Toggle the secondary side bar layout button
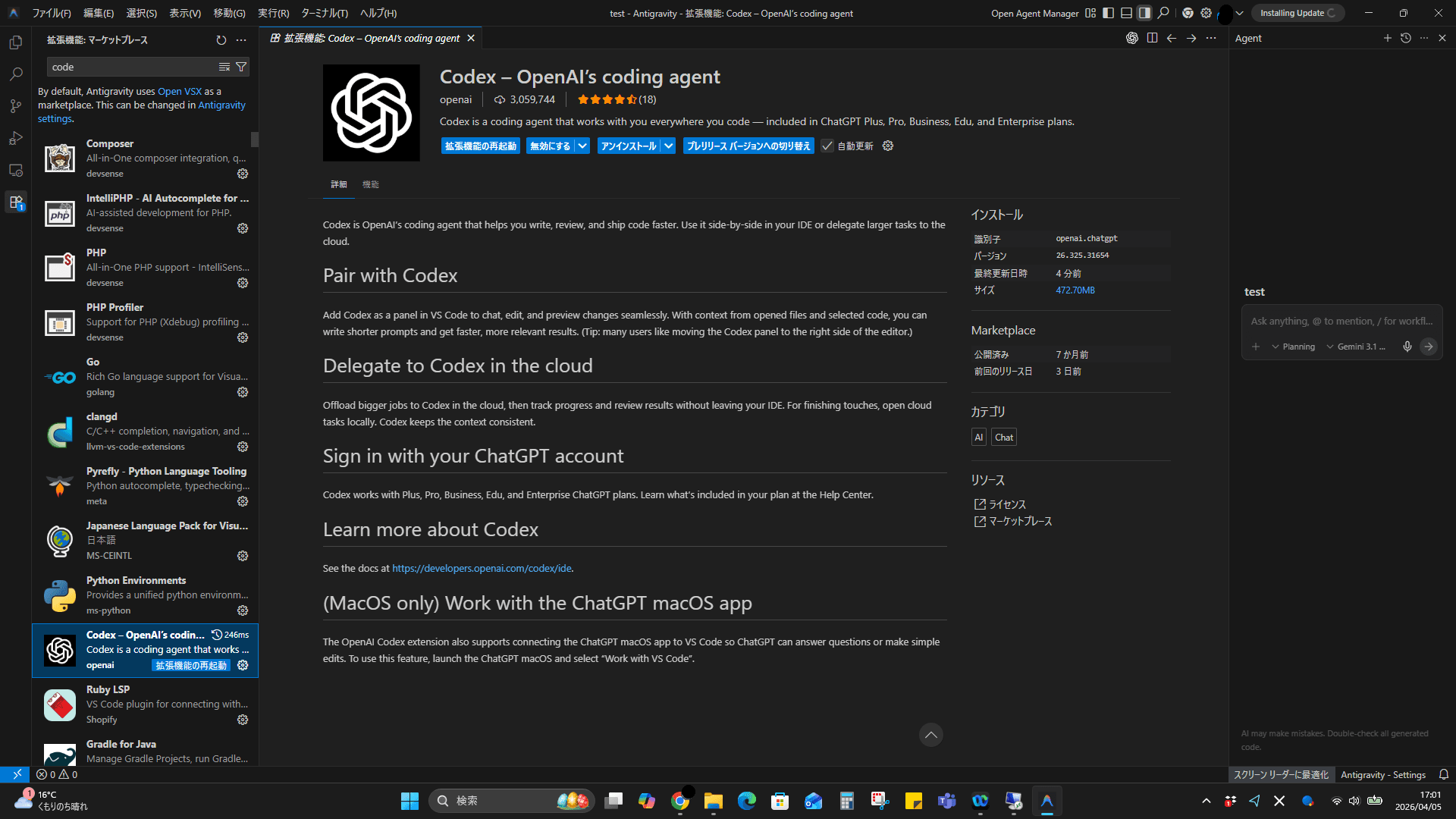Screen dimensions: 1456x819 coord(1144,13)
